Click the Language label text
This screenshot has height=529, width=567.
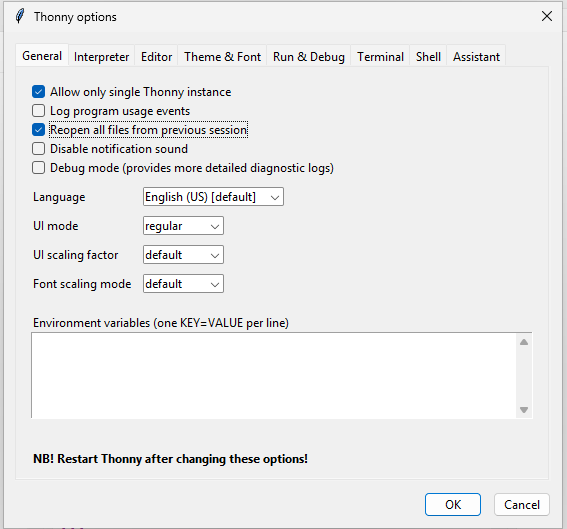(59, 197)
